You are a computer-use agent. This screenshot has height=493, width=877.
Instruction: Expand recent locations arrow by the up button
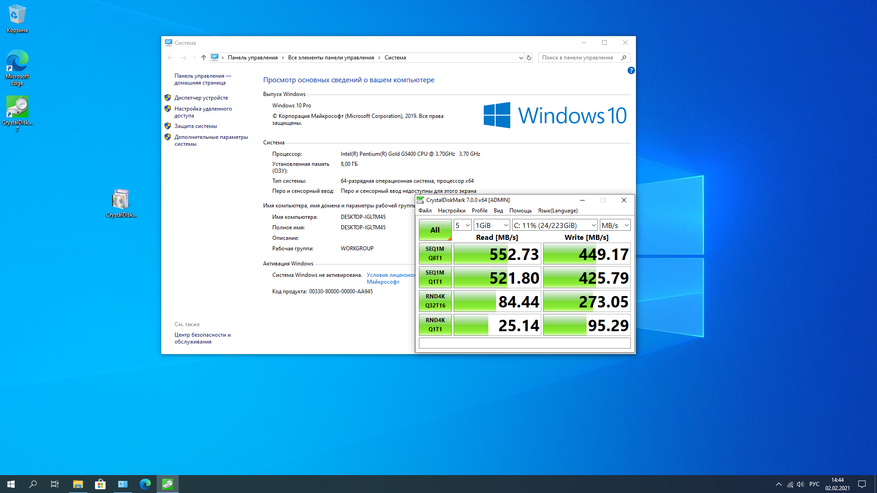point(194,58)
